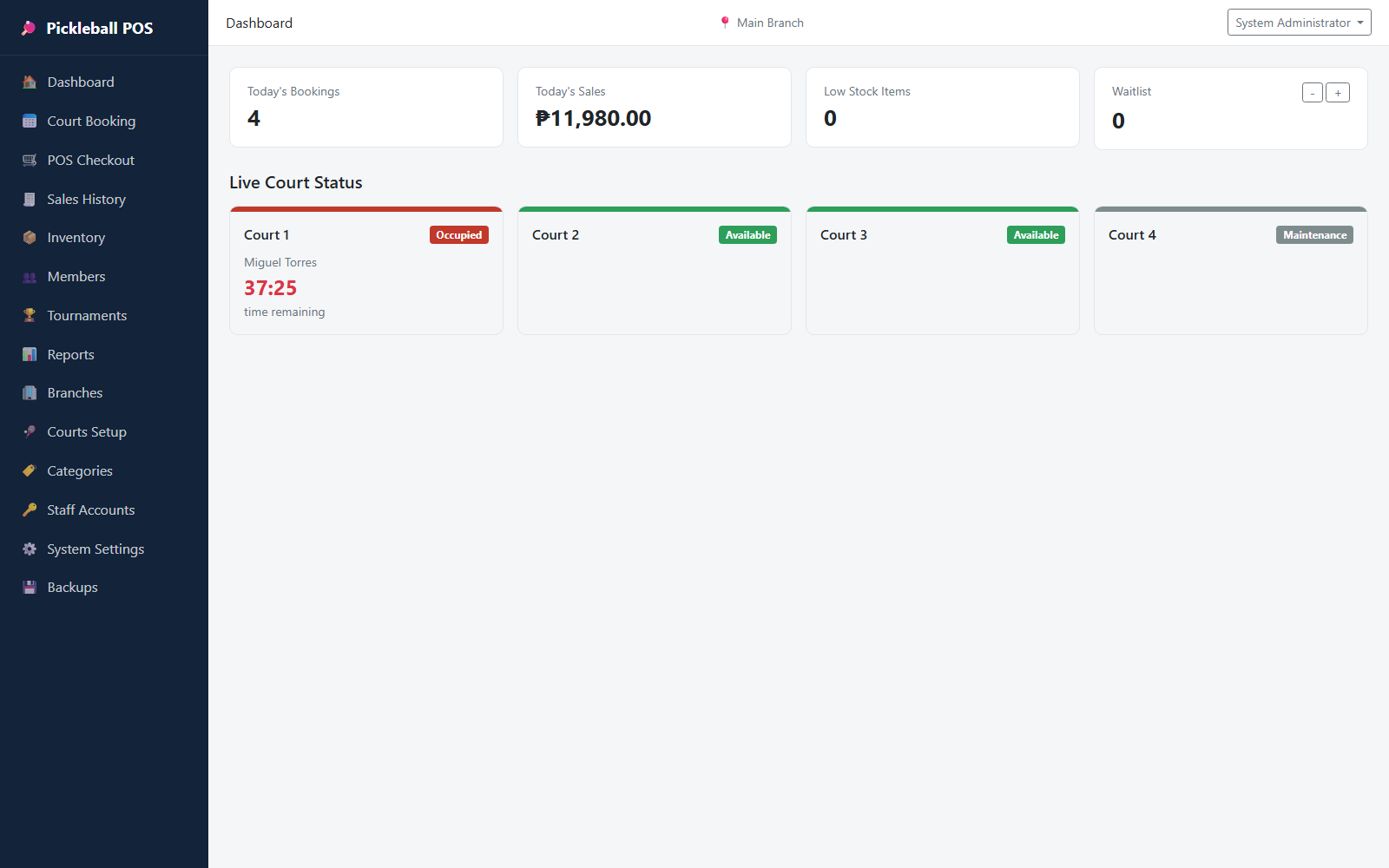Screen dimensions: 1389x868
Task: Click the Live Court Status heading
Action: coord(296,182)
